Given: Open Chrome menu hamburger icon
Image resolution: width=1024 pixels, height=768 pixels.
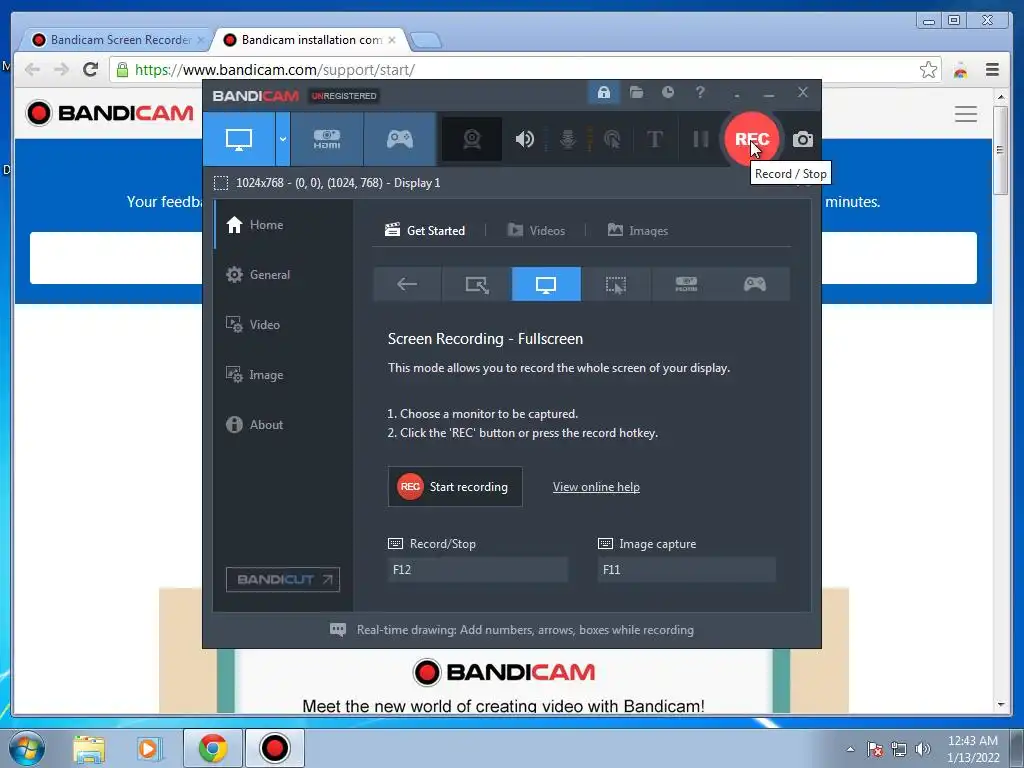Looking at the screenshot, I should point(992,69).
